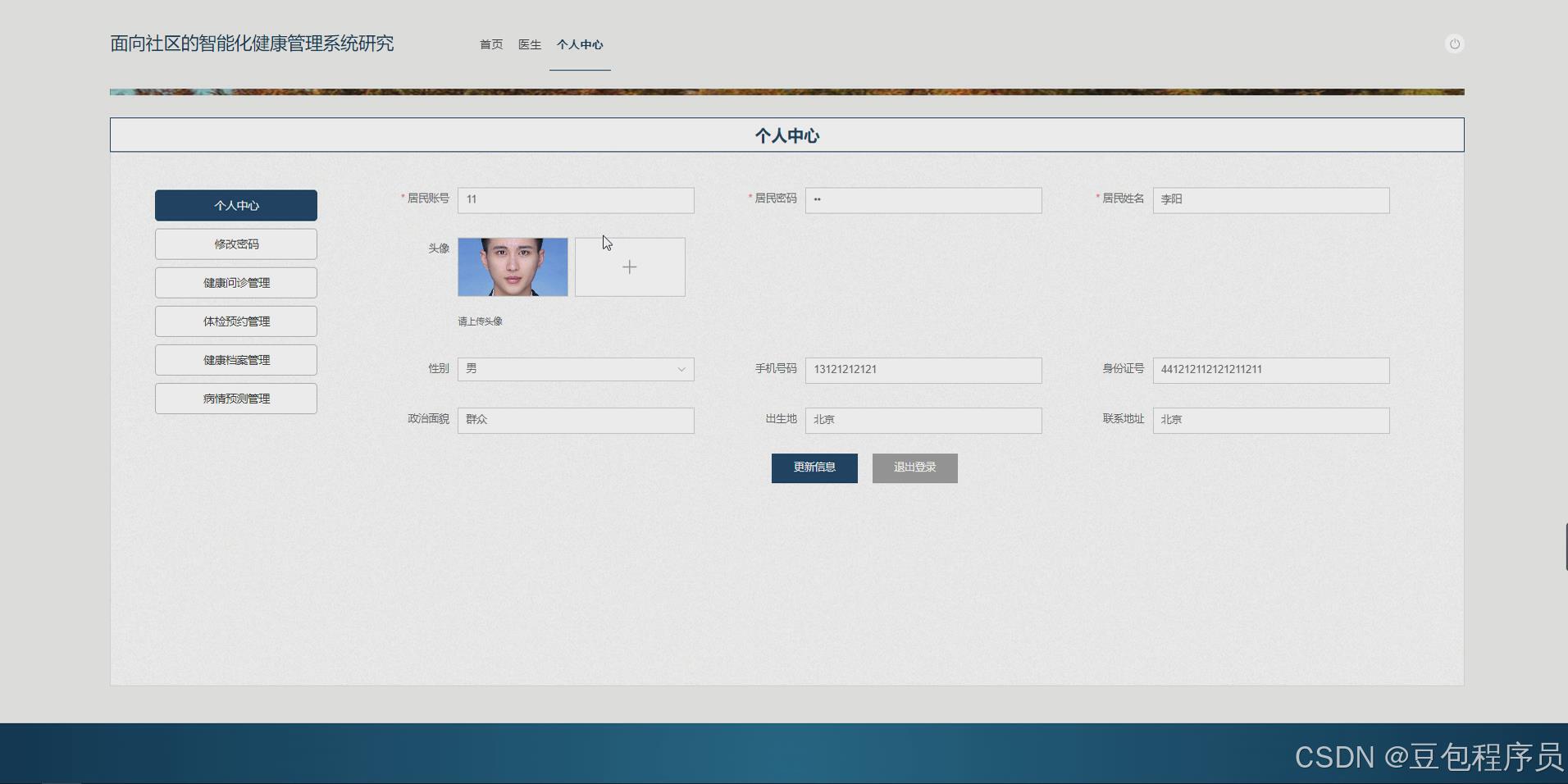Click the 更新信息 button
The width and height of the screenshot is (1568, 784).
814,467
